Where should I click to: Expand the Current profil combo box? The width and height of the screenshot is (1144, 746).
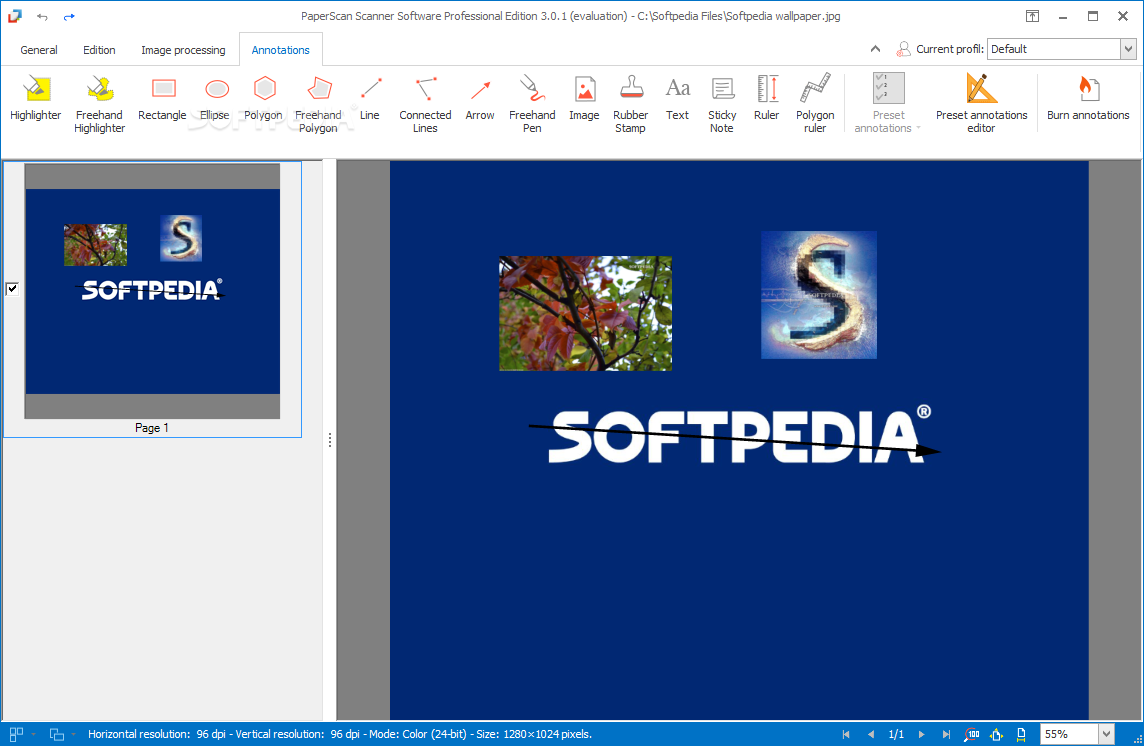[x=1128, y=49]
